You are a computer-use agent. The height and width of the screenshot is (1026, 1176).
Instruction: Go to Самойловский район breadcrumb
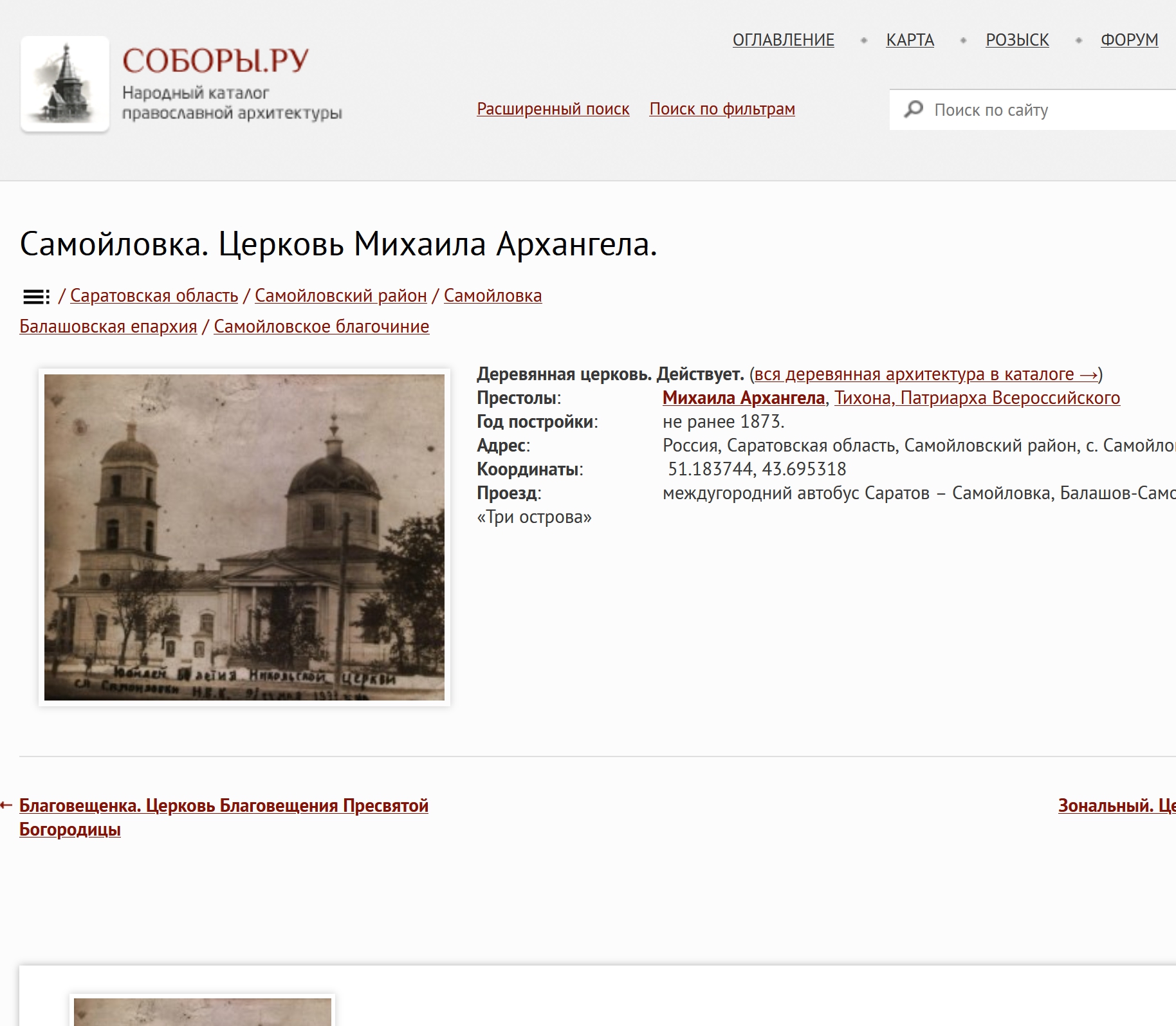[341, 295]
